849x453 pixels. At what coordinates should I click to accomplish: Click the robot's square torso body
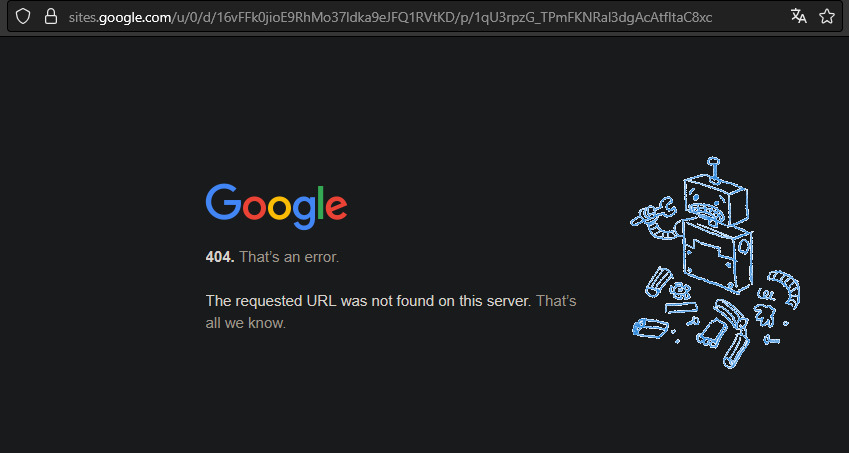click(x=716, y=256)
